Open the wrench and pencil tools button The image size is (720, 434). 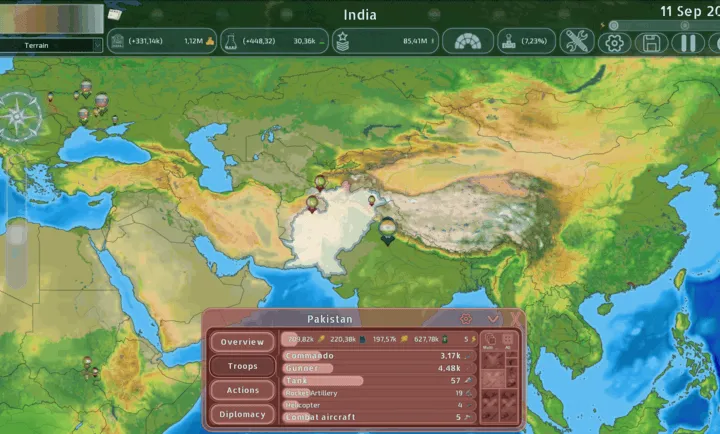point(577,41)
